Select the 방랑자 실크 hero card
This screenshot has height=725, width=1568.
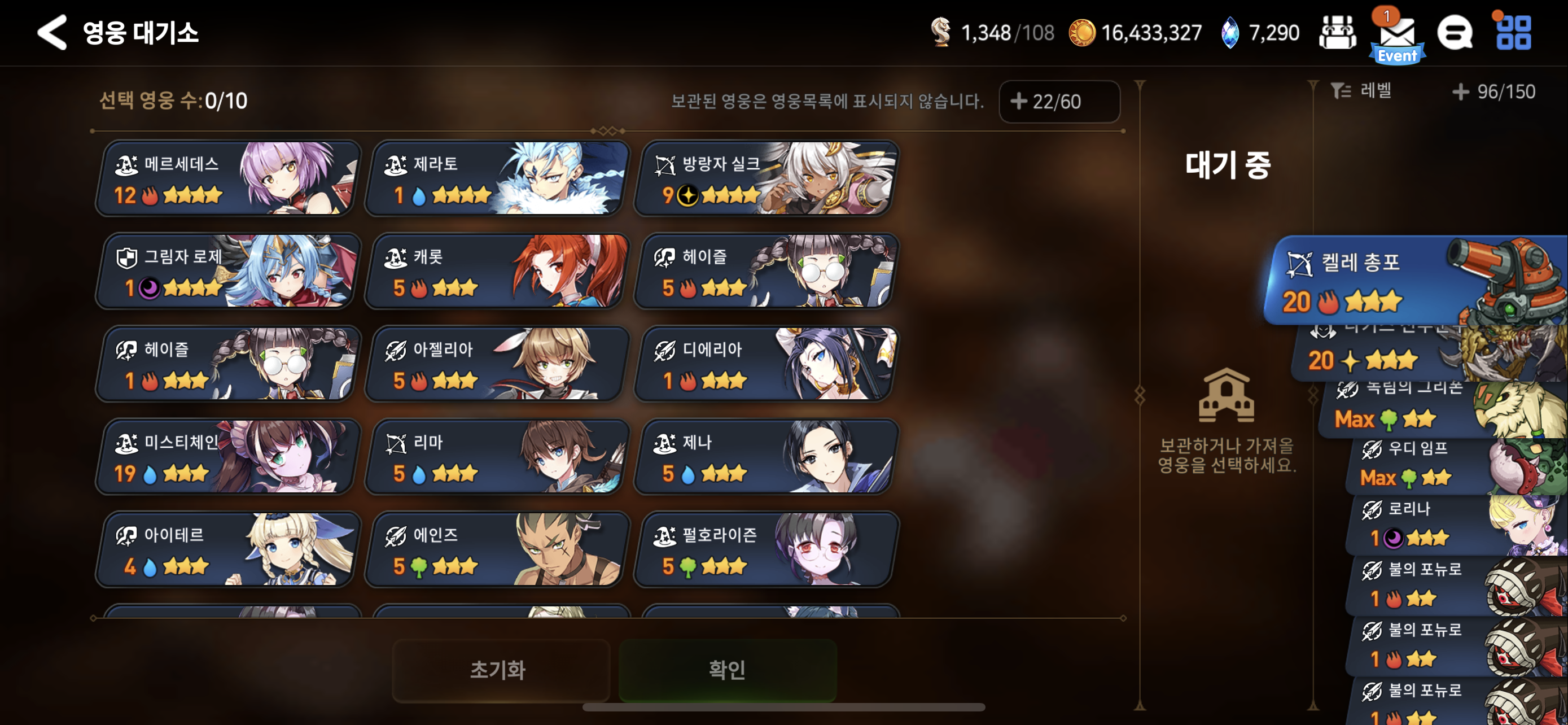(x=766, y=178)
